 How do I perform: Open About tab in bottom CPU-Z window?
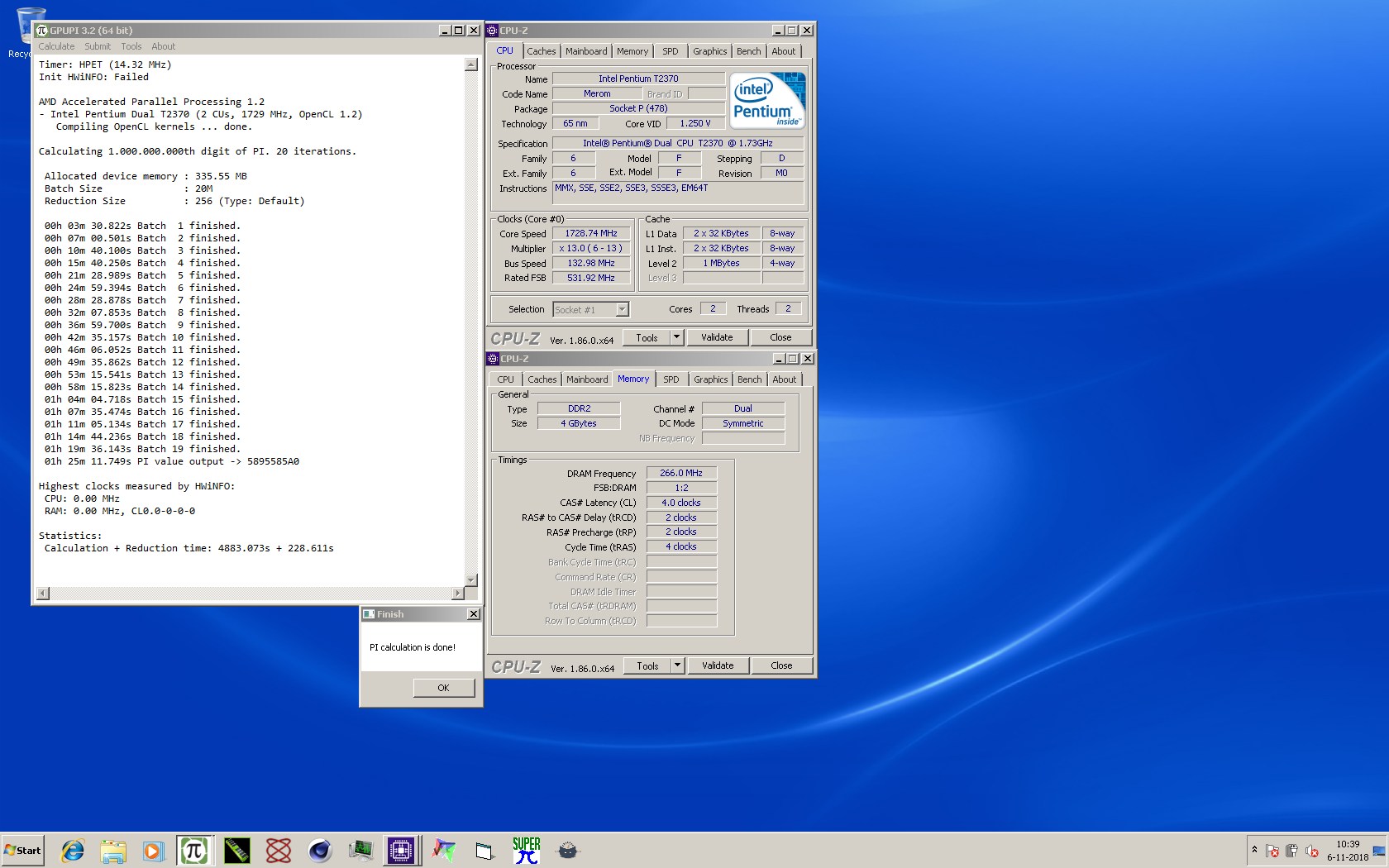click(x=785, y=379)
